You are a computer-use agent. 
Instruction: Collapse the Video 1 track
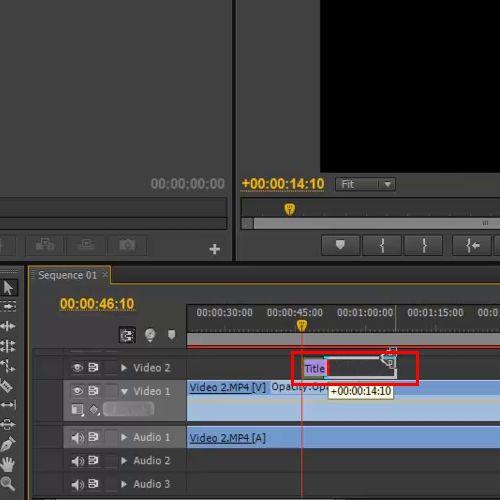click(x=124, y=391)
